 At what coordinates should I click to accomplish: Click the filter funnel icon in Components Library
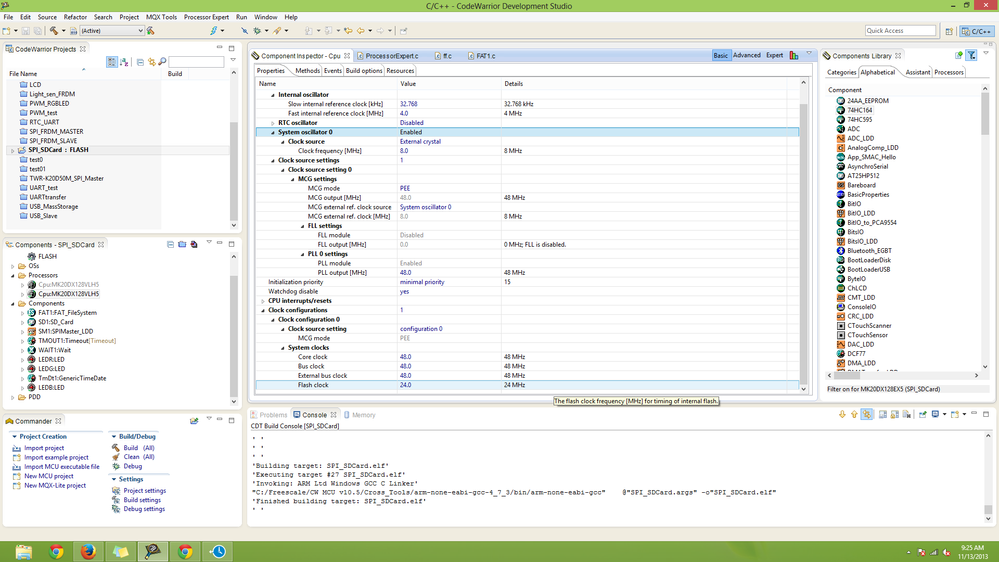[972, 55]
